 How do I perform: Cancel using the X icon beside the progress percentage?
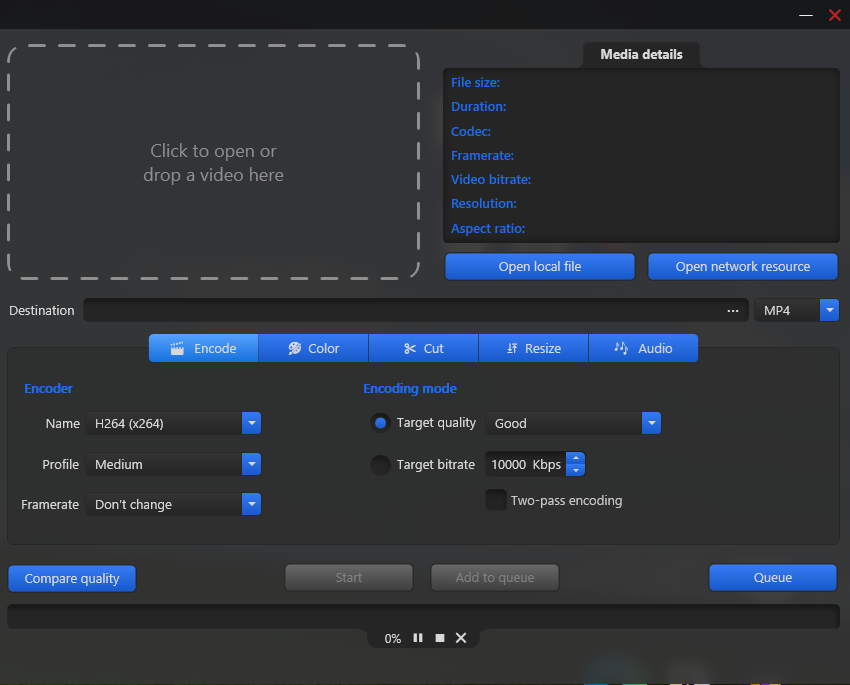(461, 638)
